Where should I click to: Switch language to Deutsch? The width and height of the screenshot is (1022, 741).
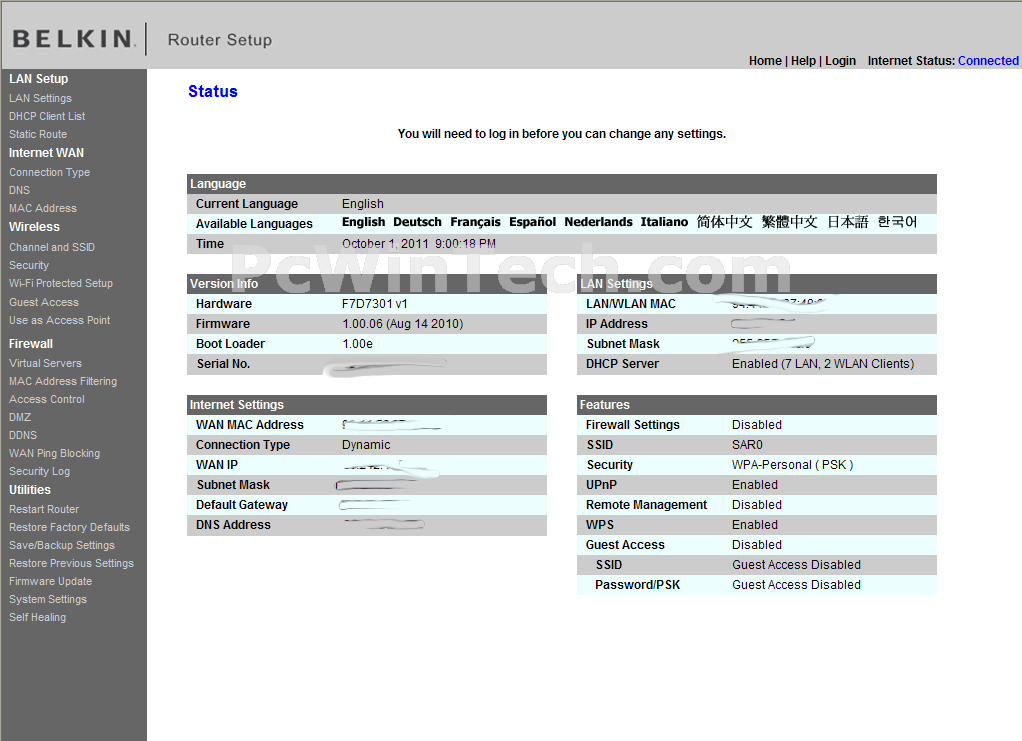417,222
